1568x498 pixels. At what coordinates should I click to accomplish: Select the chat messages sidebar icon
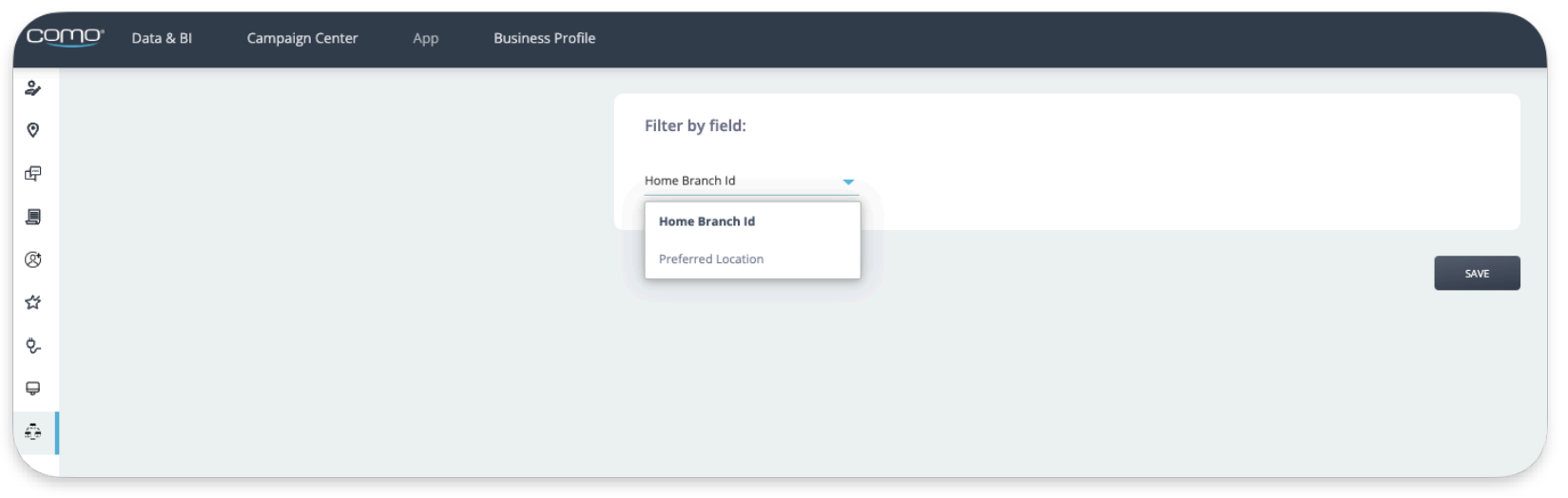click(x=33, y=173)
